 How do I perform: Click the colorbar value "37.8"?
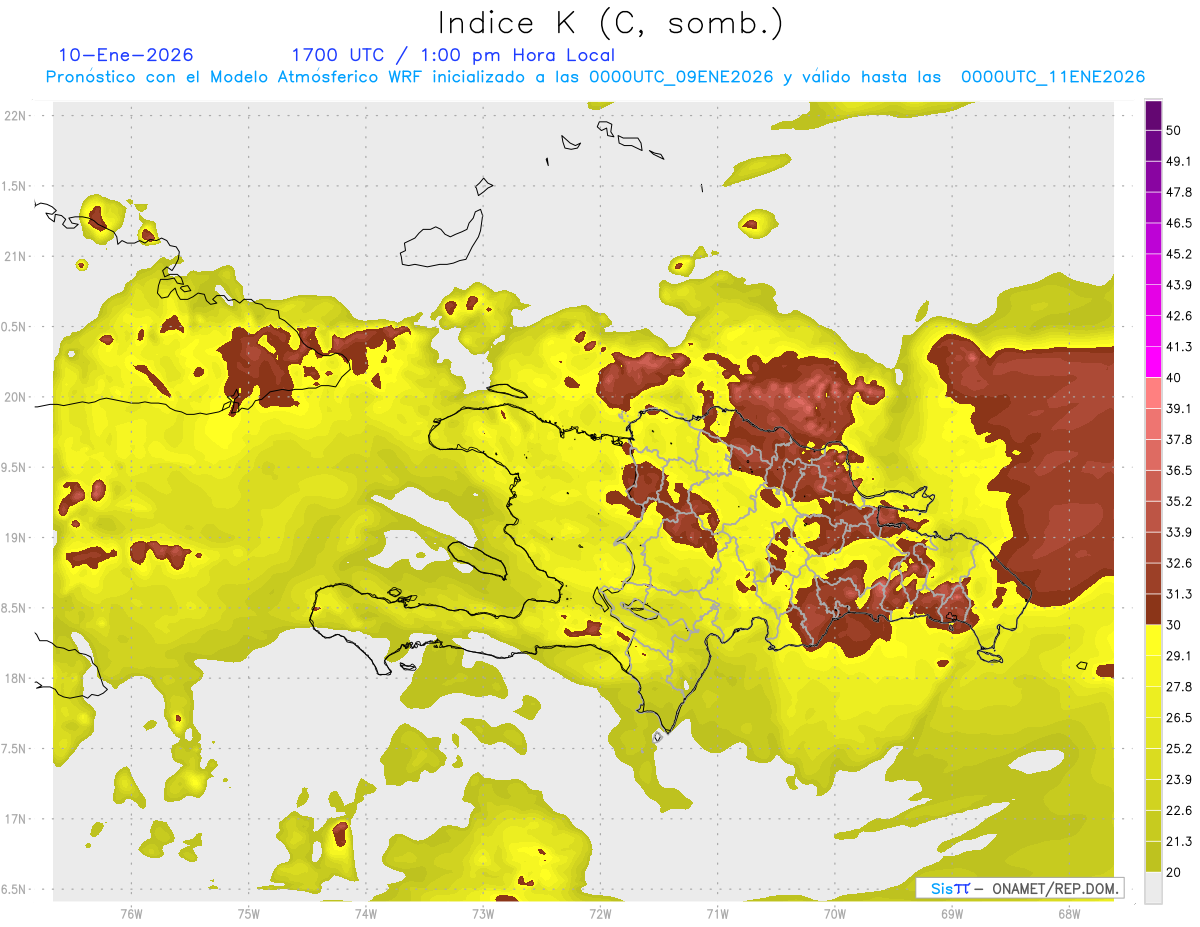point(1180,439)
